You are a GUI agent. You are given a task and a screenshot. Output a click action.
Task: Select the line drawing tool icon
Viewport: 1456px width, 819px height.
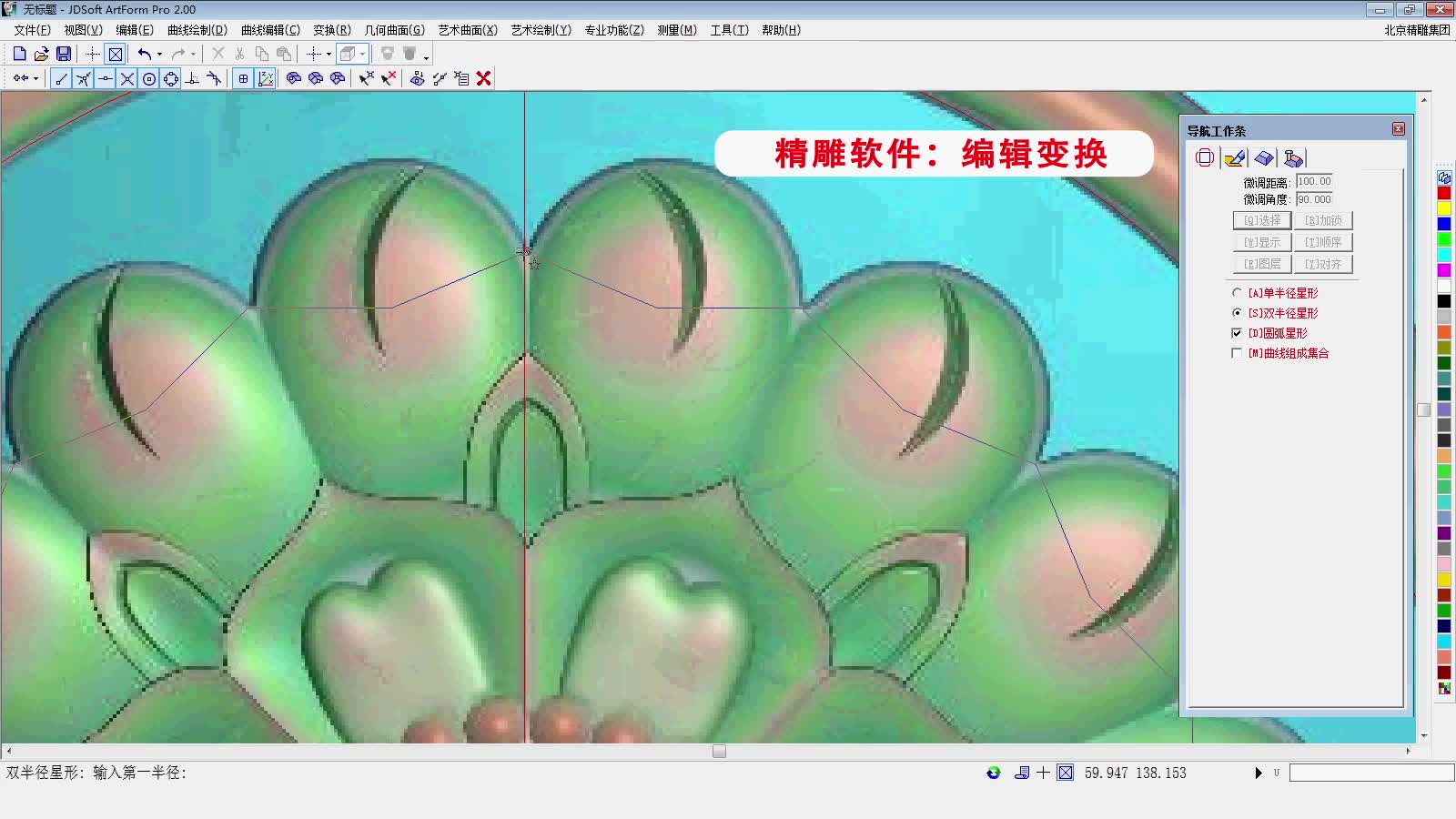click(59, 78)
